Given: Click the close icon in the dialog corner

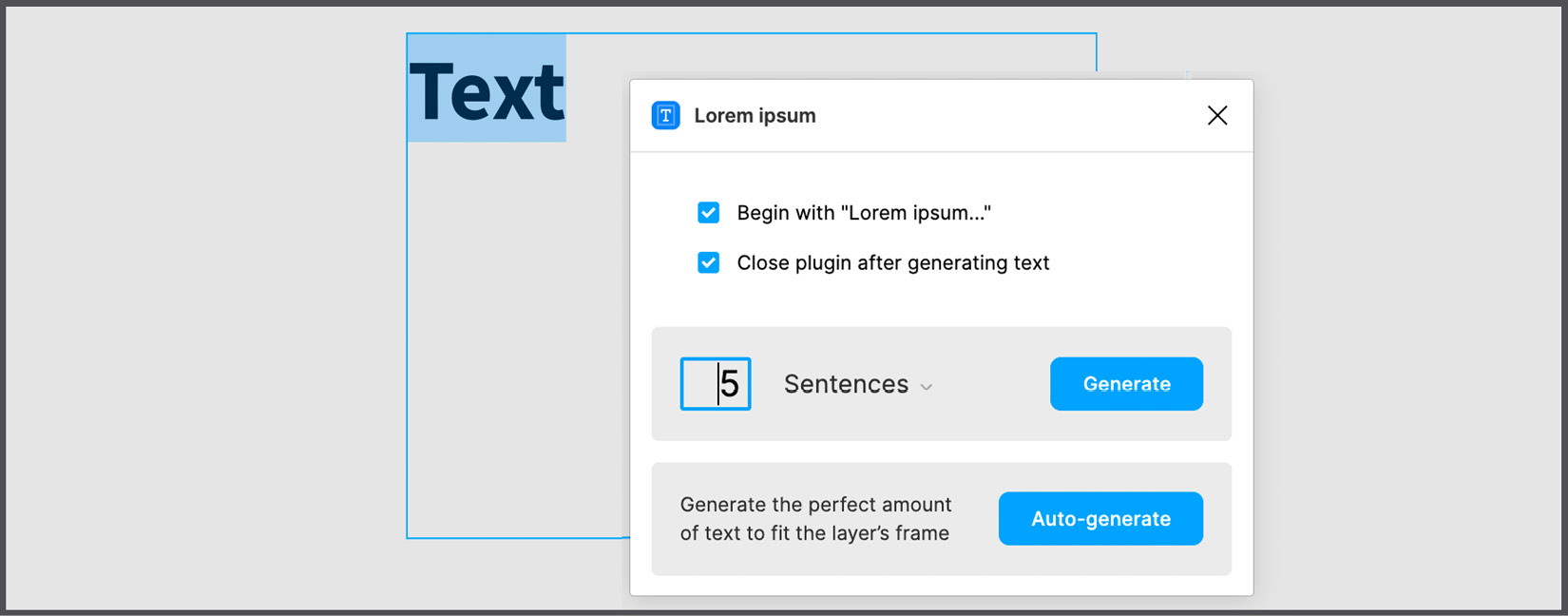Looking at the screenshot, I should click(x=1217, y=115).
